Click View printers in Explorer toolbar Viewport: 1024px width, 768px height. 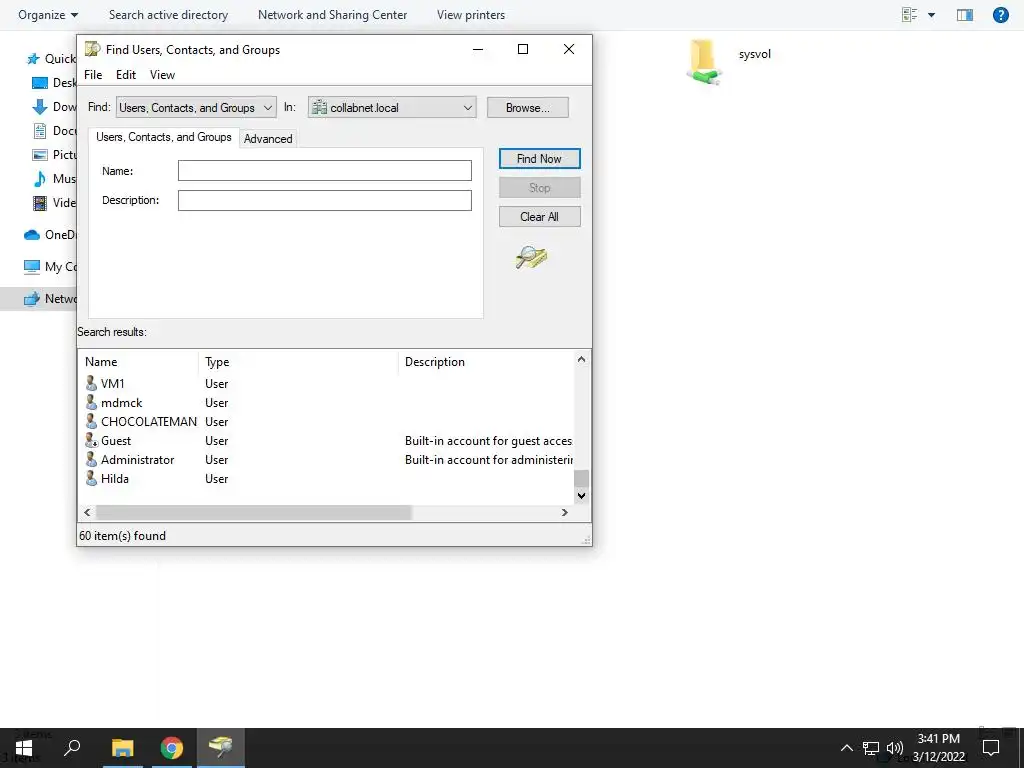(x=471, y=15)
